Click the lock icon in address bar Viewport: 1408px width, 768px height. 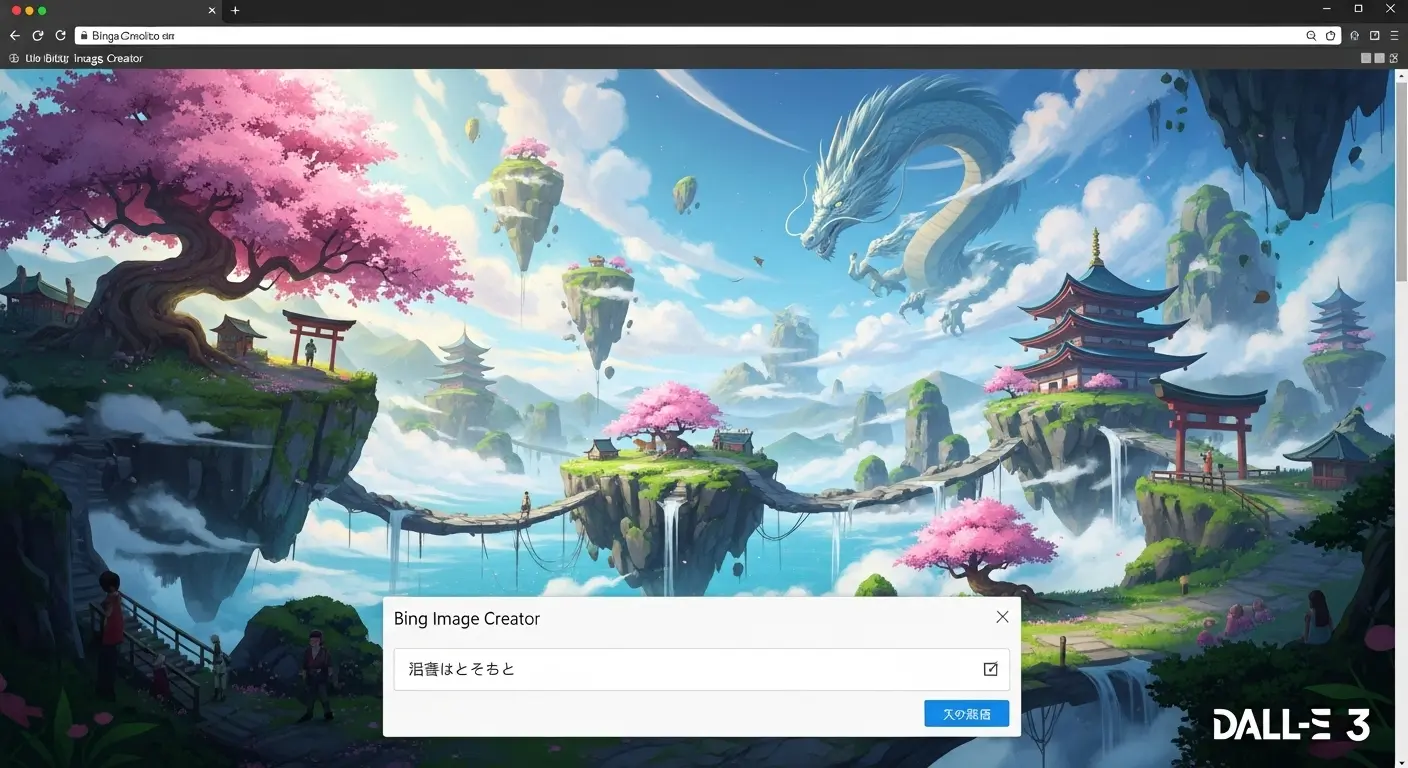(84, 36)
